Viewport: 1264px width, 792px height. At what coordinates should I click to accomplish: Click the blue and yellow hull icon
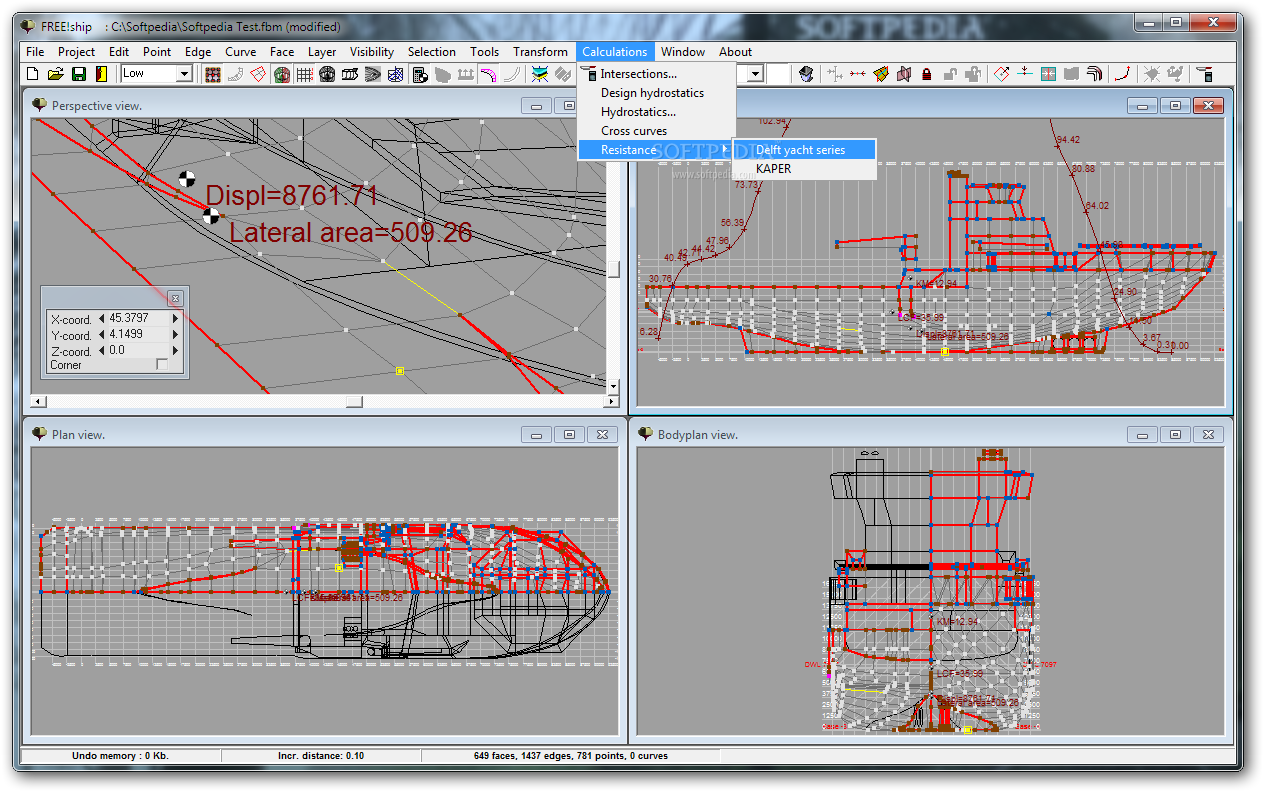[x=540, y=74]
